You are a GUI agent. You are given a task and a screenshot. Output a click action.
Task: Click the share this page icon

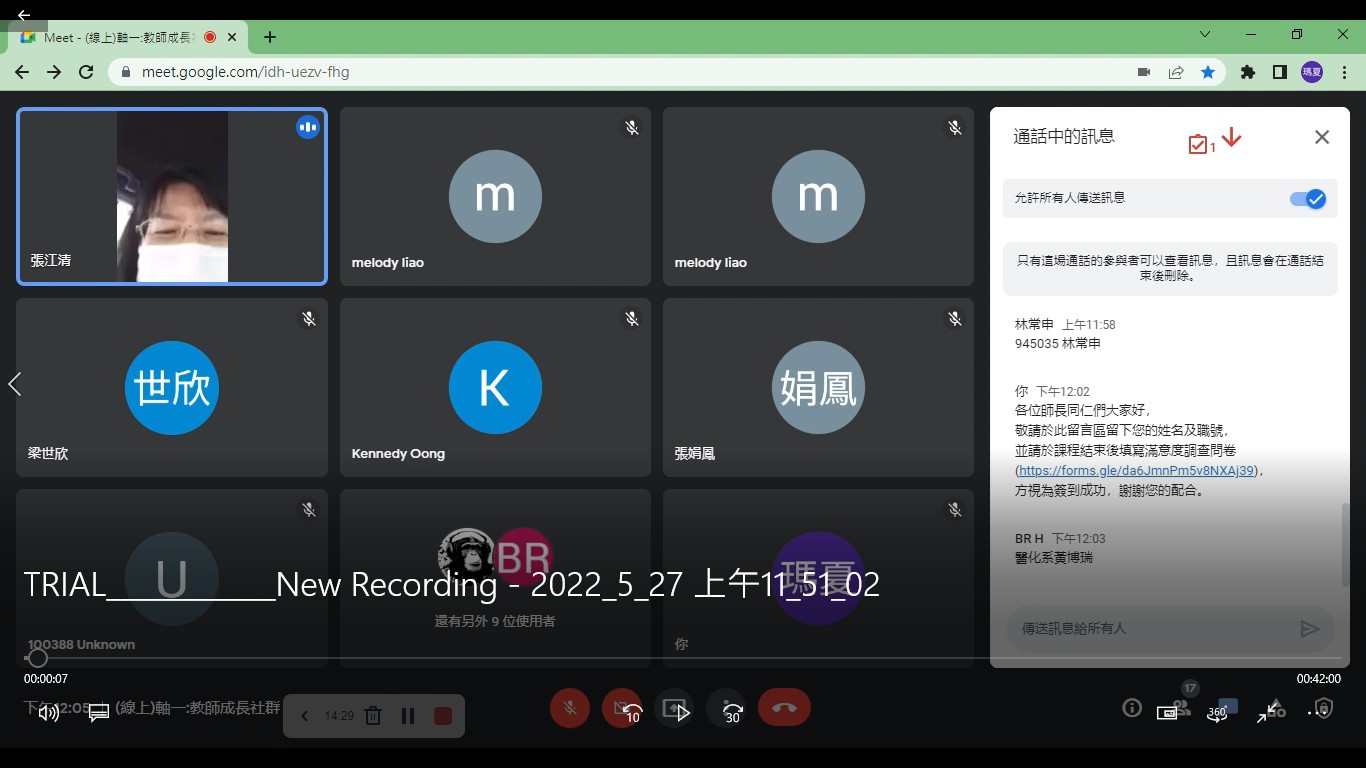(x=1176, y=72)
